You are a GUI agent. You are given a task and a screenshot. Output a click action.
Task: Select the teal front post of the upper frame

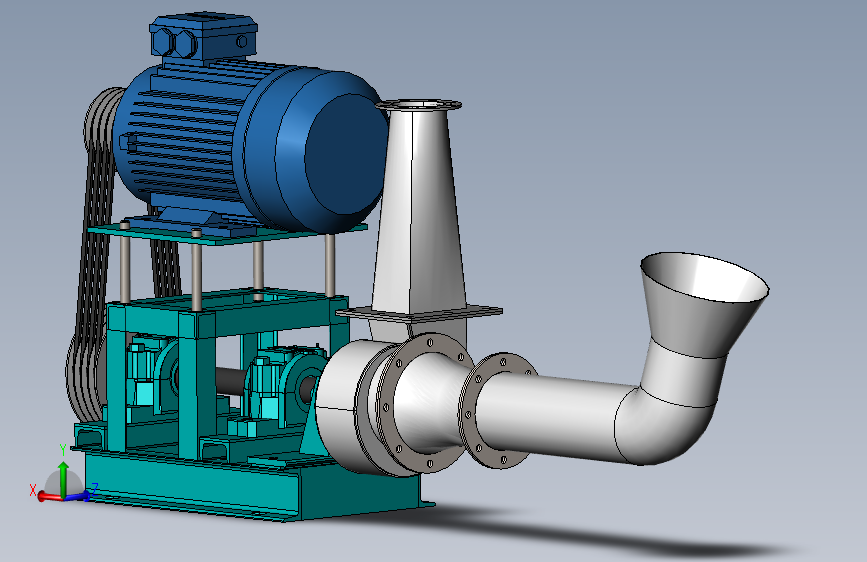(189, 387)
